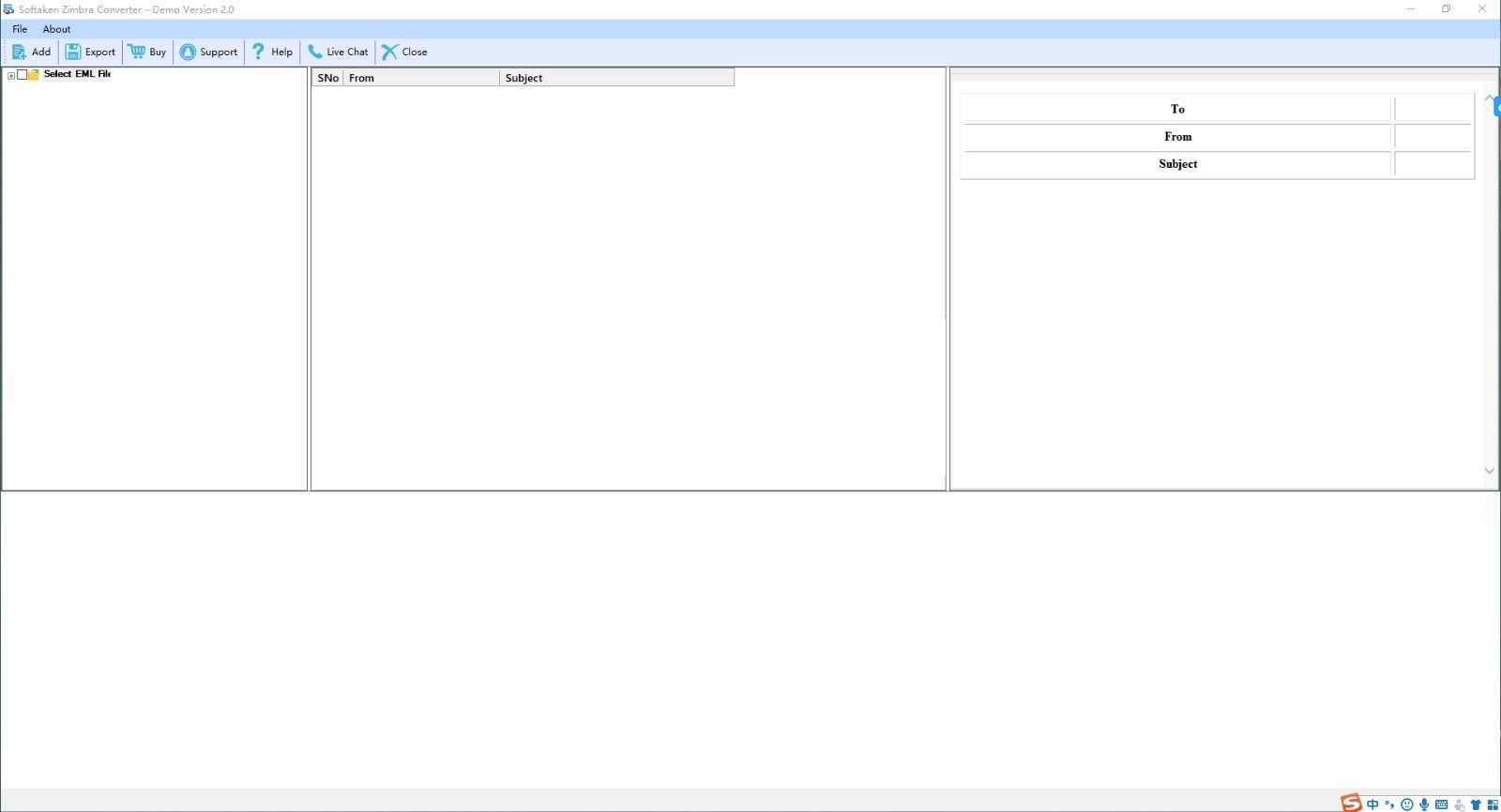Click the Close toolbar button
The height and width of the screenshot is (812, 1501).
tap(404, 52)
